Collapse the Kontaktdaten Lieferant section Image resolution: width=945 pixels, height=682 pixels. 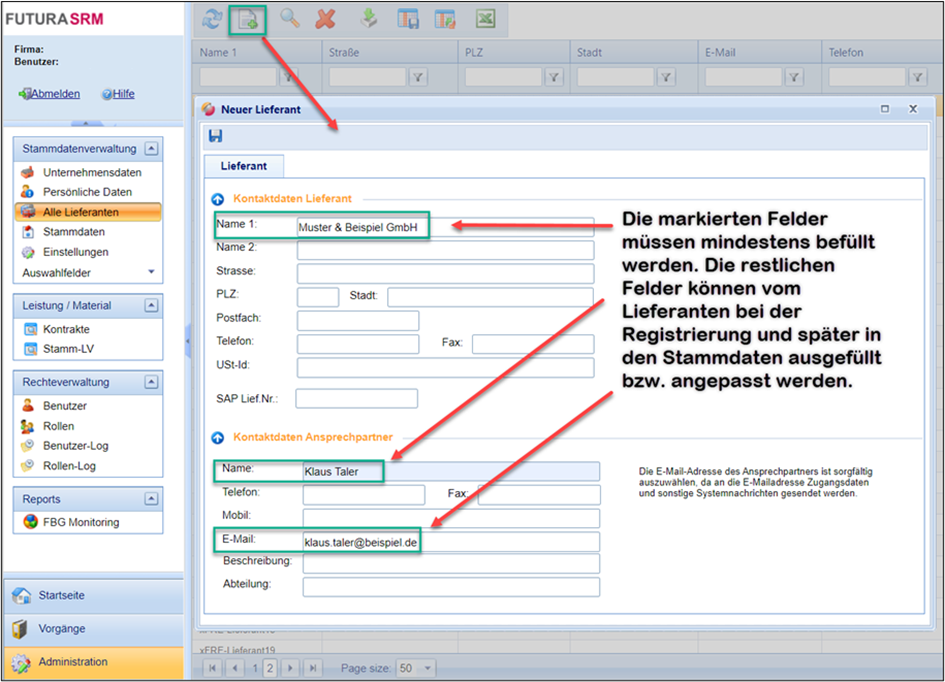tap(218, 199)
